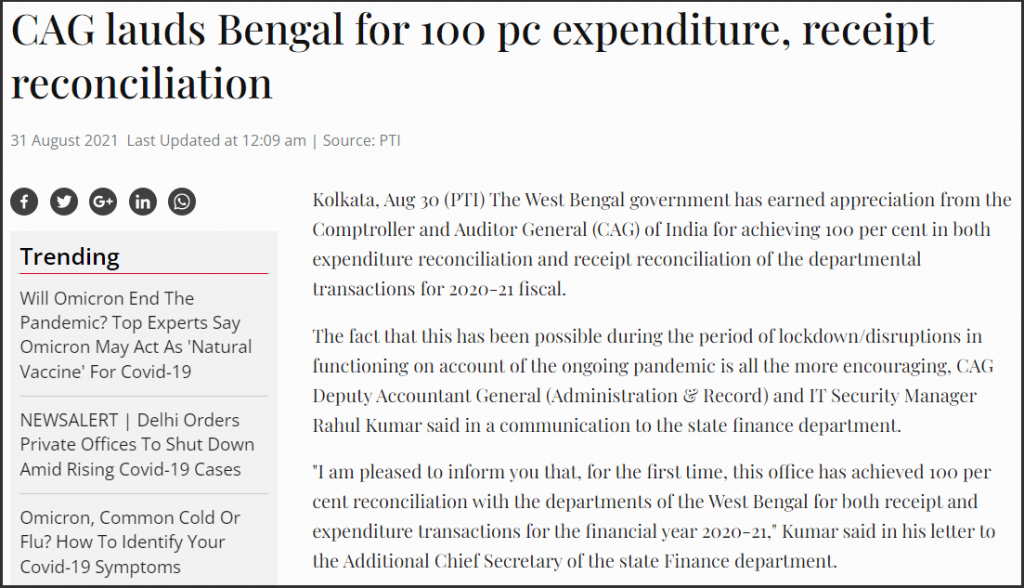Screen dimensions: 1024x588
Task: Open 'Will Omicron End The Pandemic' trending story
Action: pyautogui.click(x=136, y=335)
